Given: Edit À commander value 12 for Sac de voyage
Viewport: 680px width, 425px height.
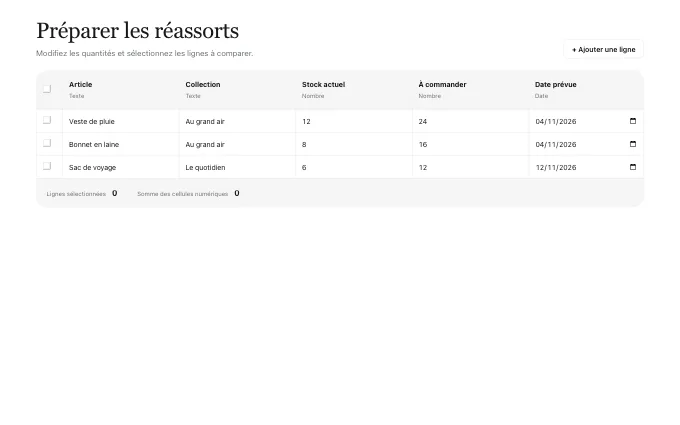Looking at the screenshot, I should coord(471,167).
